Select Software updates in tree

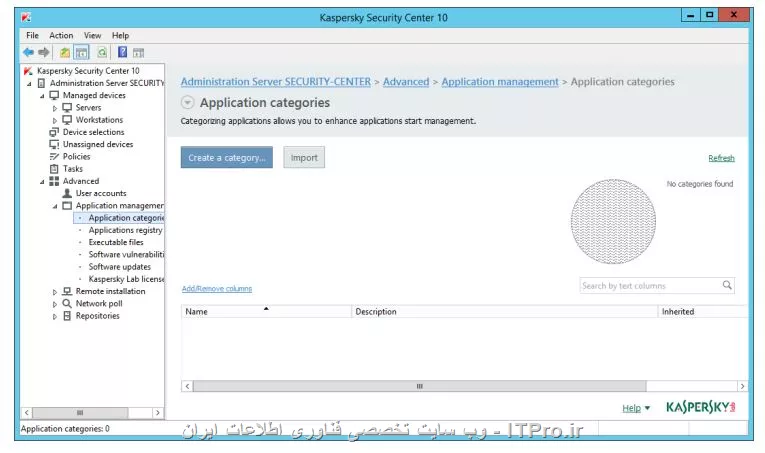[120, 267]
